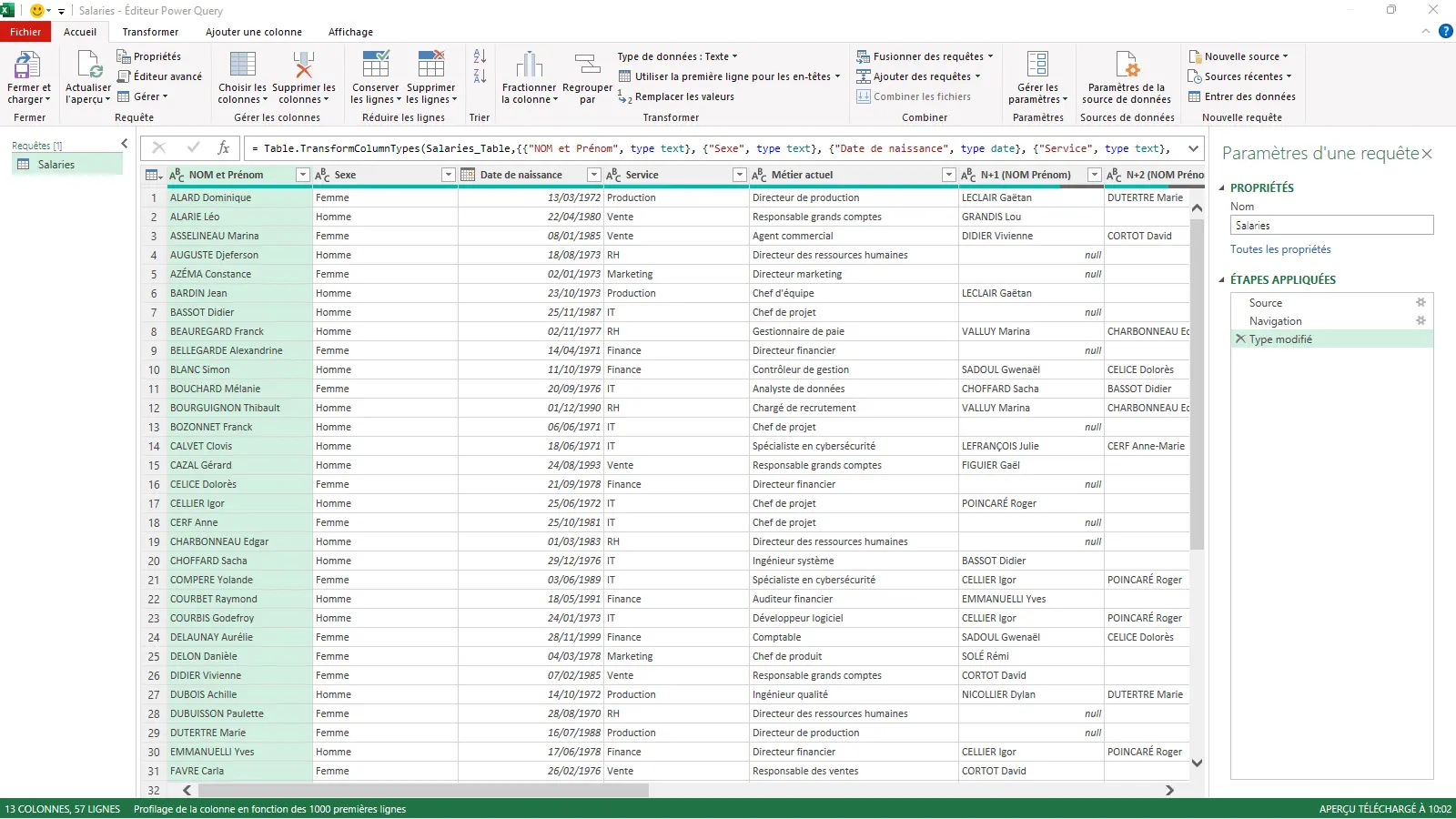Screen dimensions: 1456x819
Task: Collapse PROPRIÉTÉS section
Action: pos(1222,188)
